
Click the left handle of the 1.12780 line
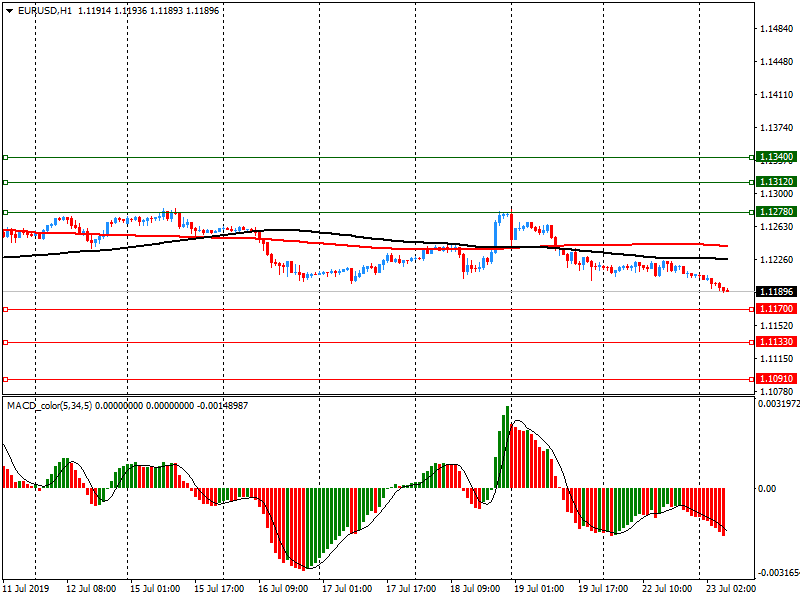tap(6, 212)
